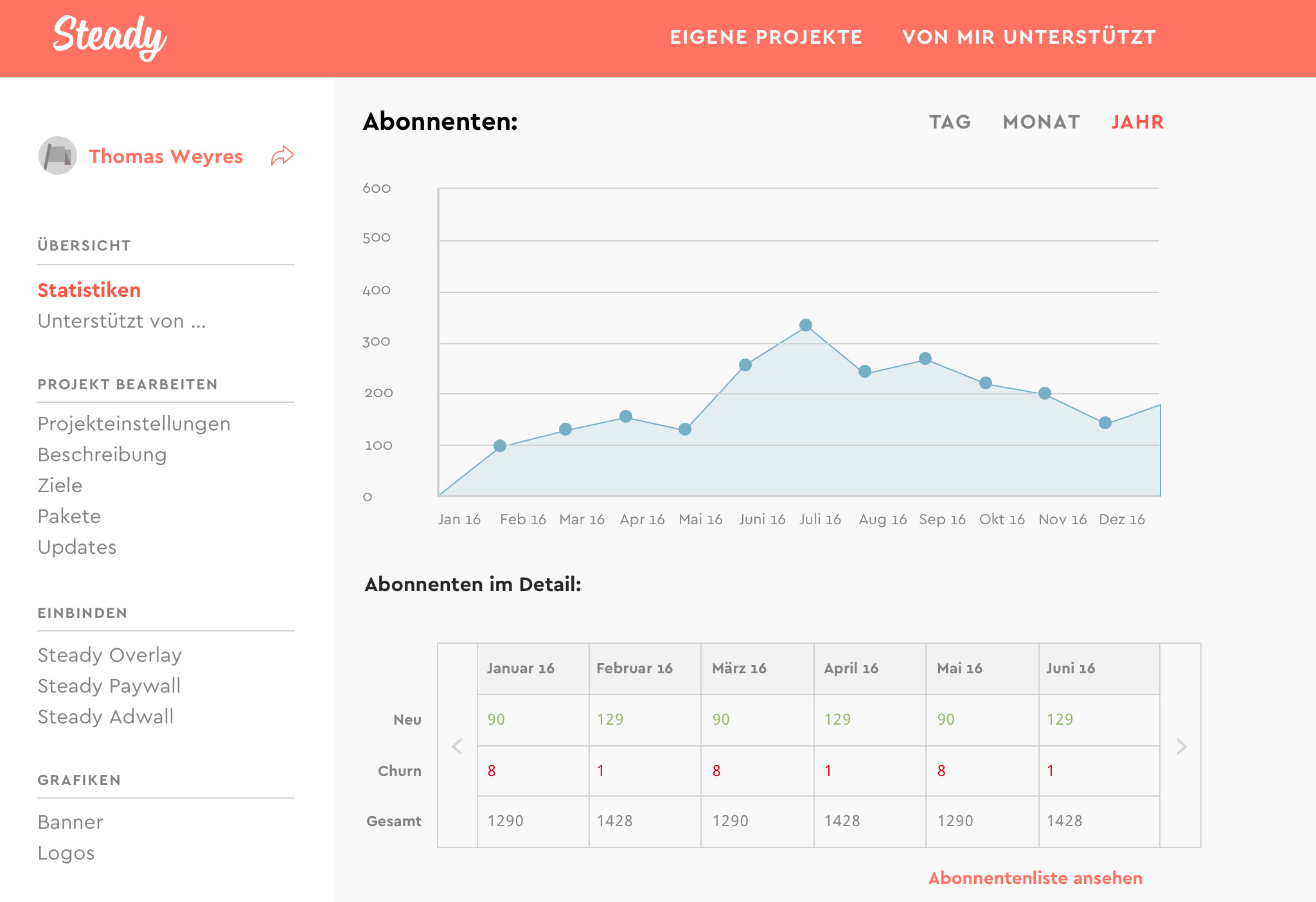Click the Juni 16 data point on chart

click(x=745, y=365)
